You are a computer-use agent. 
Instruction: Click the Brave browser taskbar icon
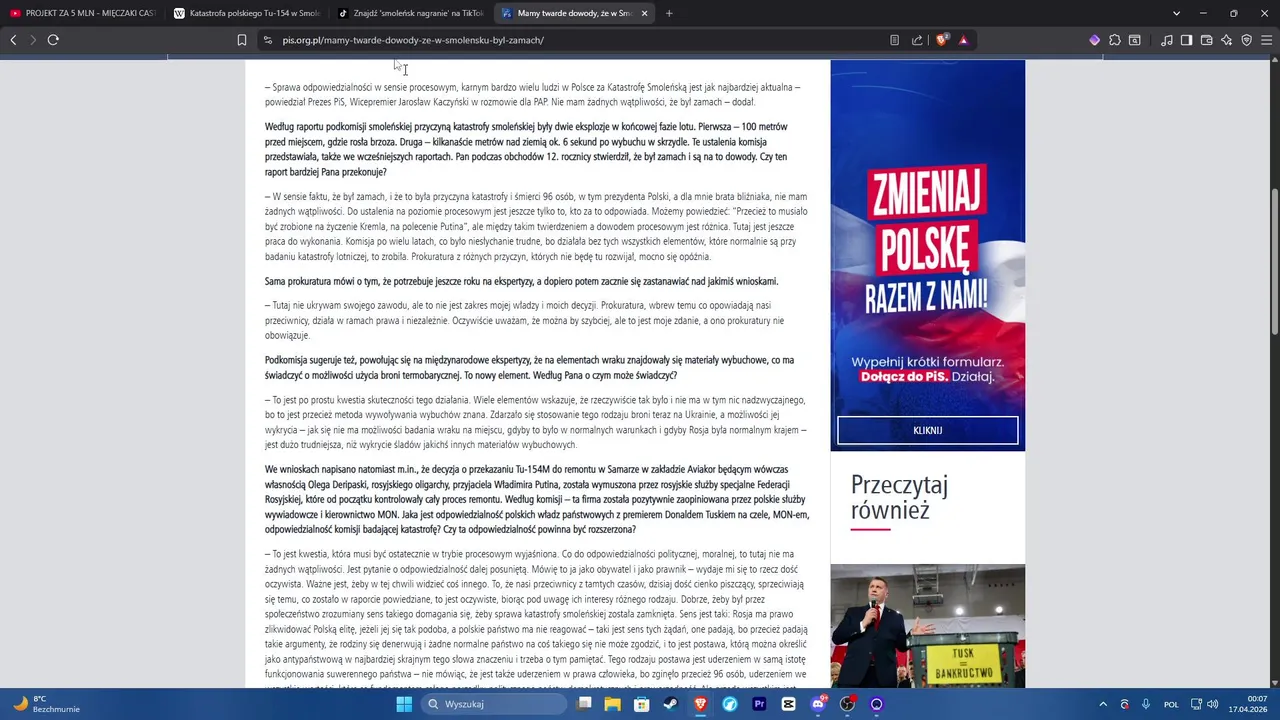[700, 704]
